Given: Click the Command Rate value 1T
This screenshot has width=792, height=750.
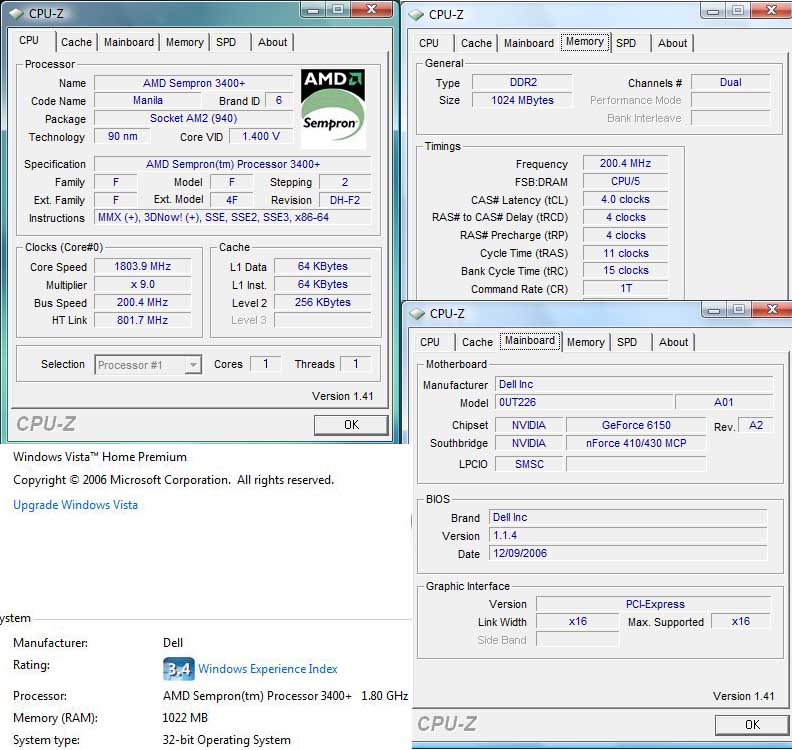Looking at the screenshot, I should (x=625, y=288).
